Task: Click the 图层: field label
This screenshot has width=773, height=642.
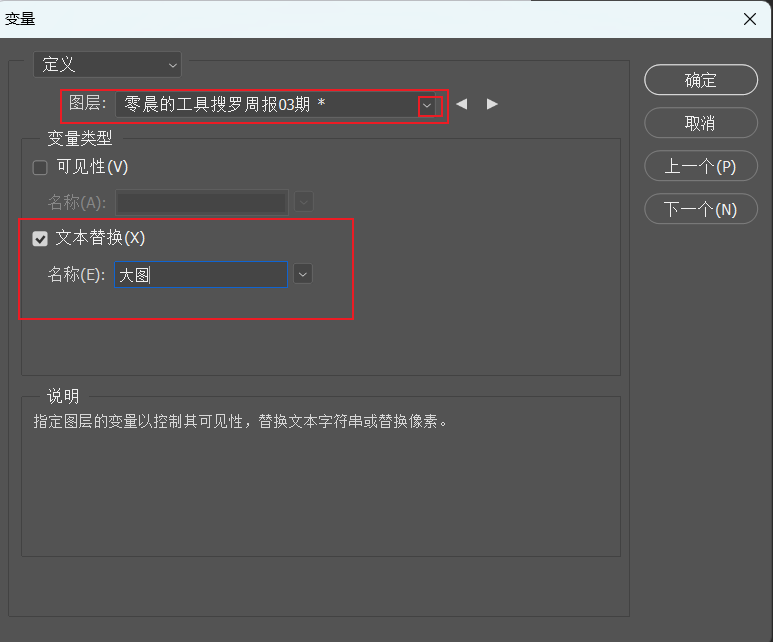Action: 87,103
